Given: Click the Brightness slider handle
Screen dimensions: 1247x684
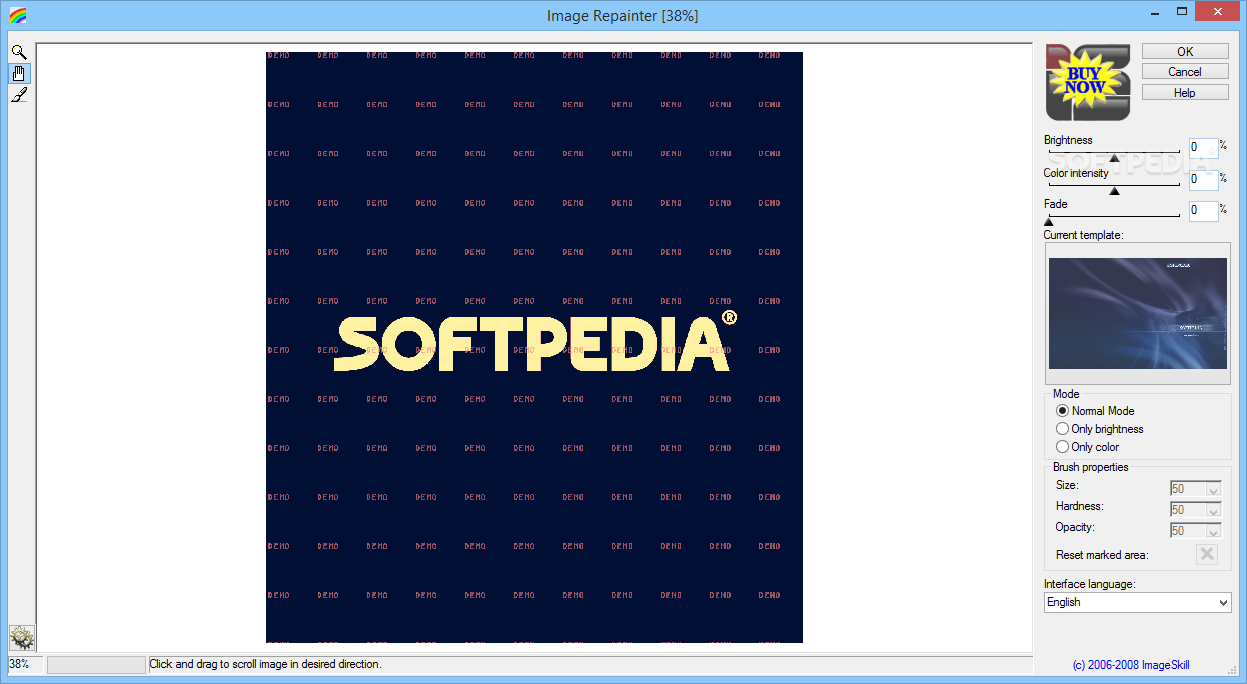Looking at the screenshot, I should pos(1114,158).
